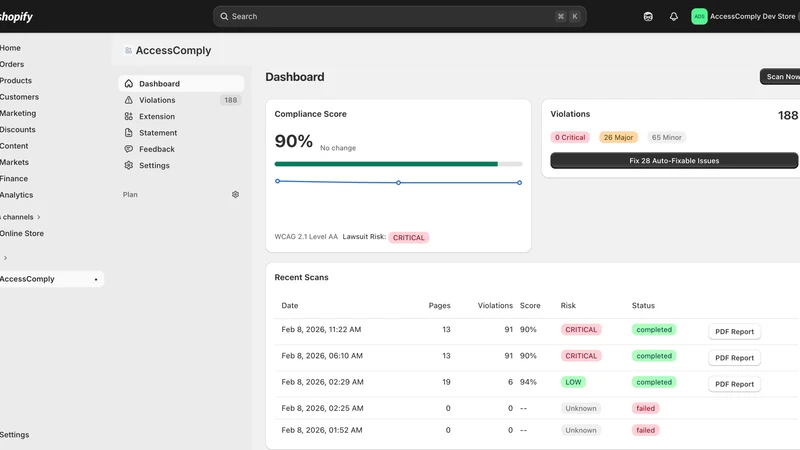Click the Extension blocks icon
The height and width of the screenshot is (450, 800).
[129, 116]
